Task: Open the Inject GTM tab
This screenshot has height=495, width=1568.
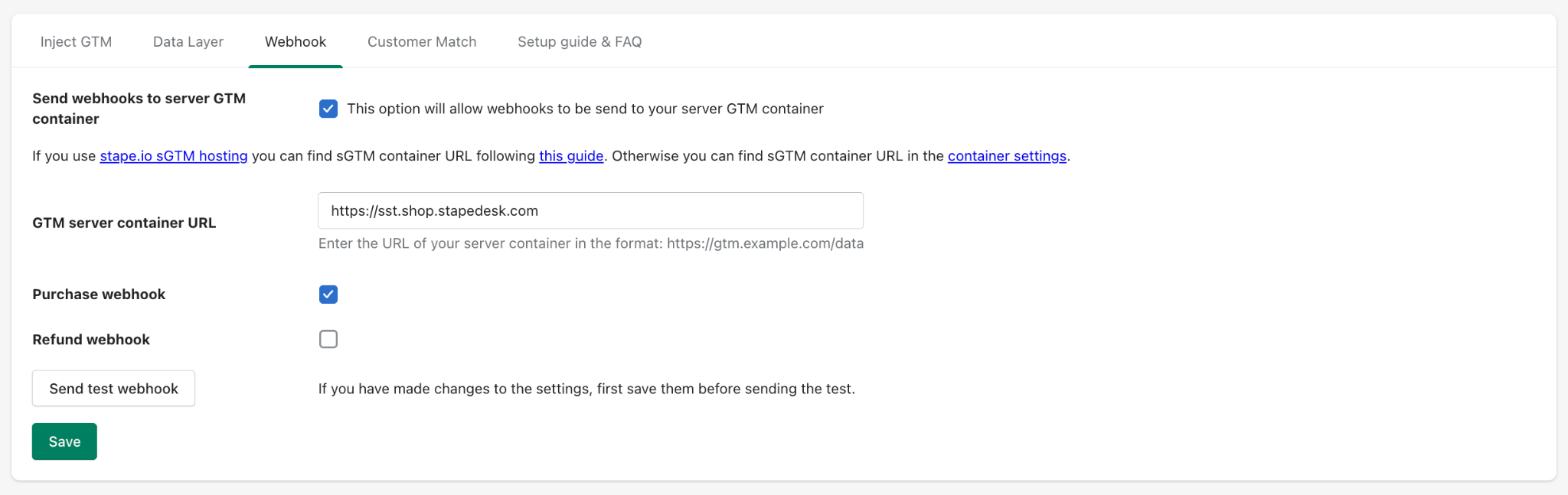Action: coord(76,42)
